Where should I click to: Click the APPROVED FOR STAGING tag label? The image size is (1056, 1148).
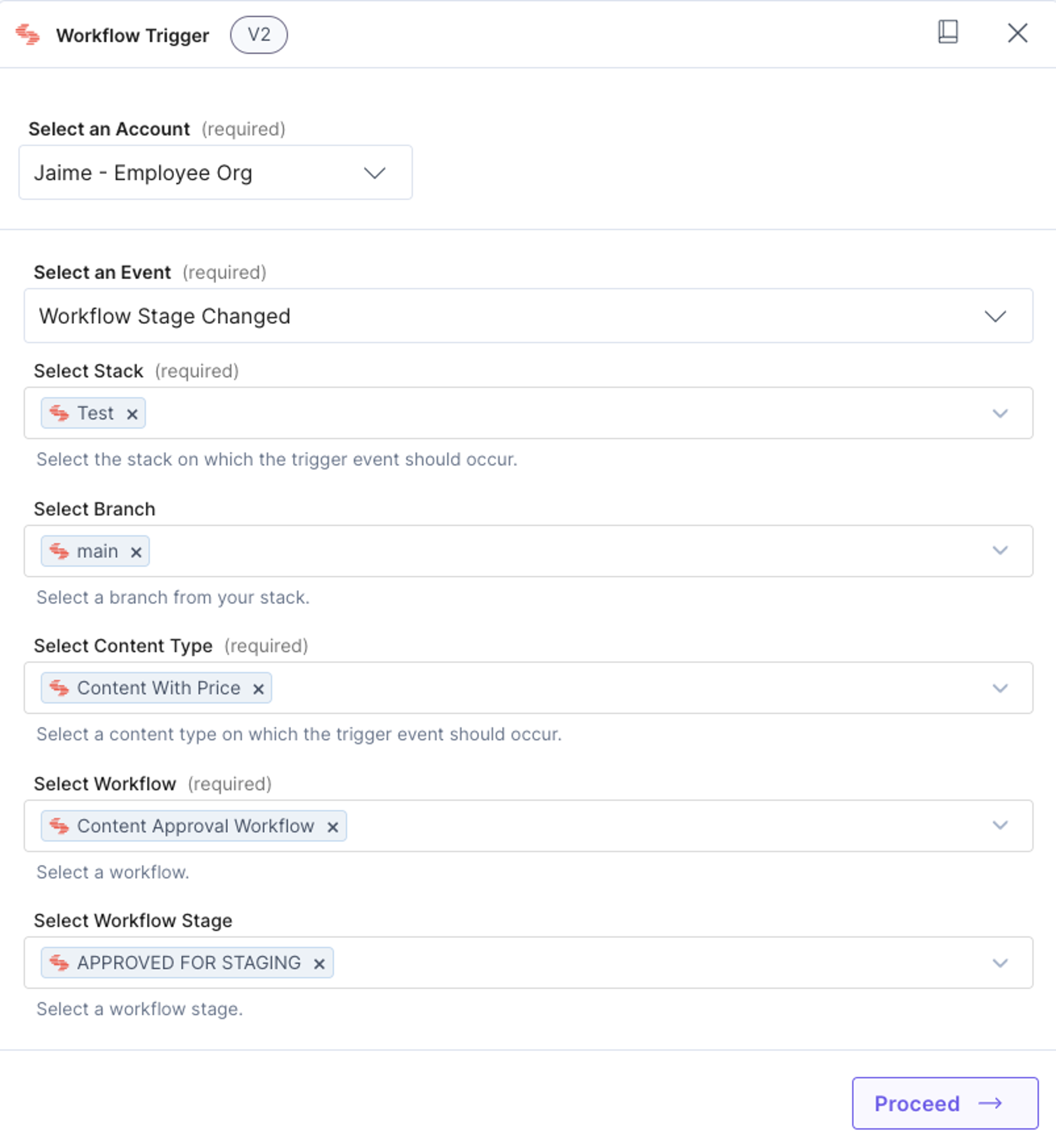(x=189, y=963)
